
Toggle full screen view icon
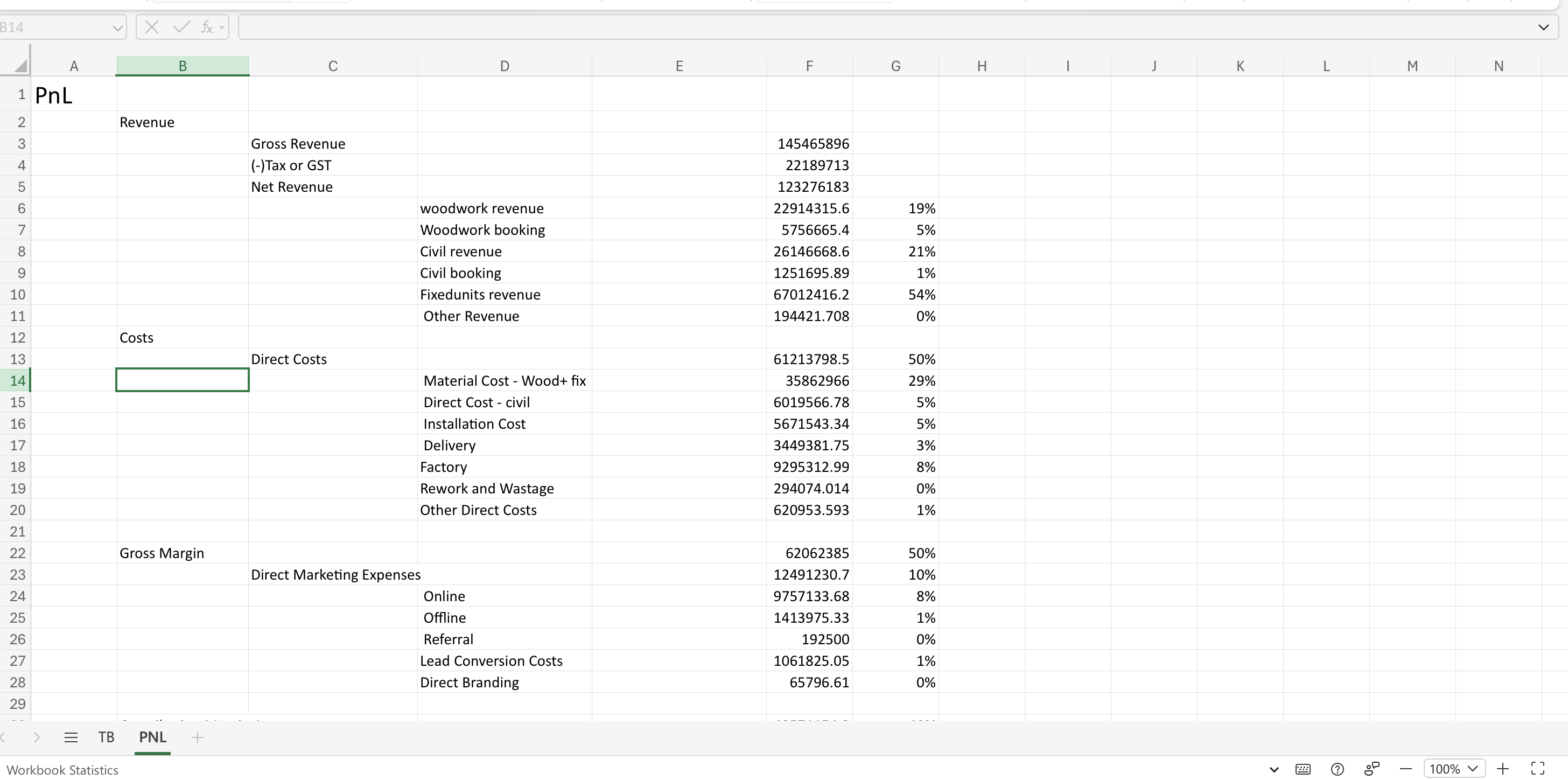click(x=1537, y=769)
